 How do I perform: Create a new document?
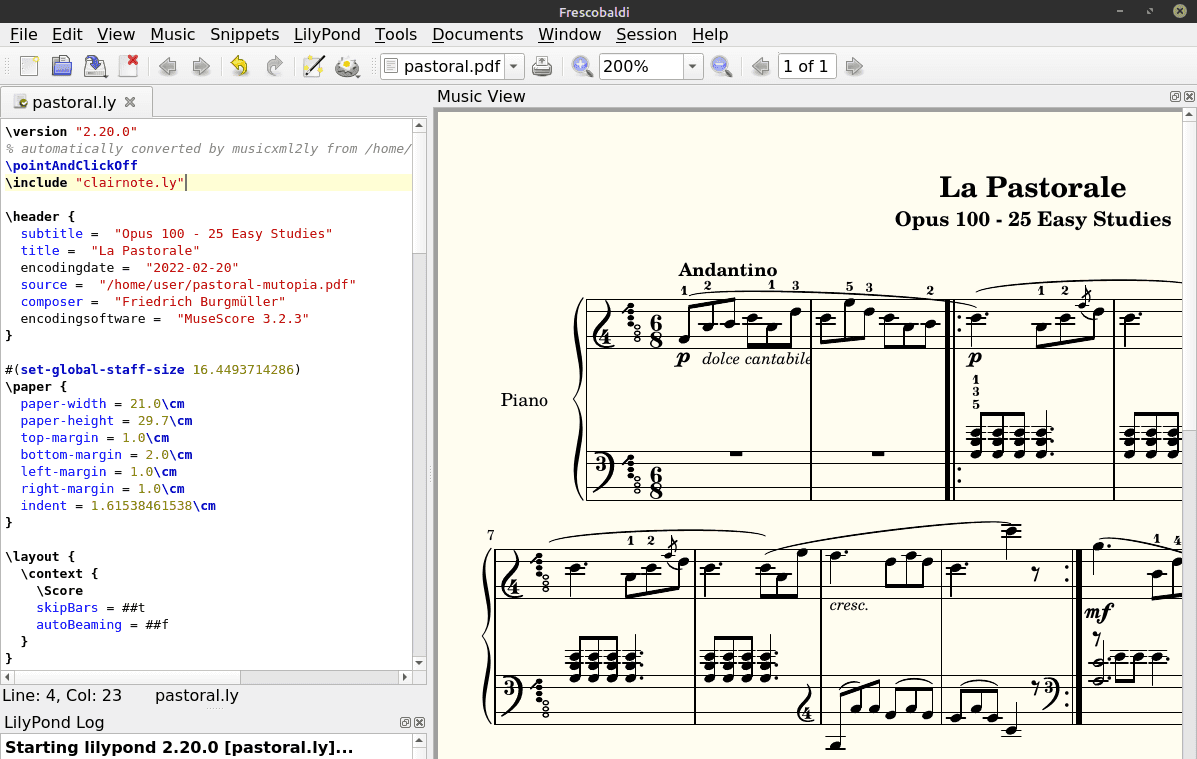point(29,67)
